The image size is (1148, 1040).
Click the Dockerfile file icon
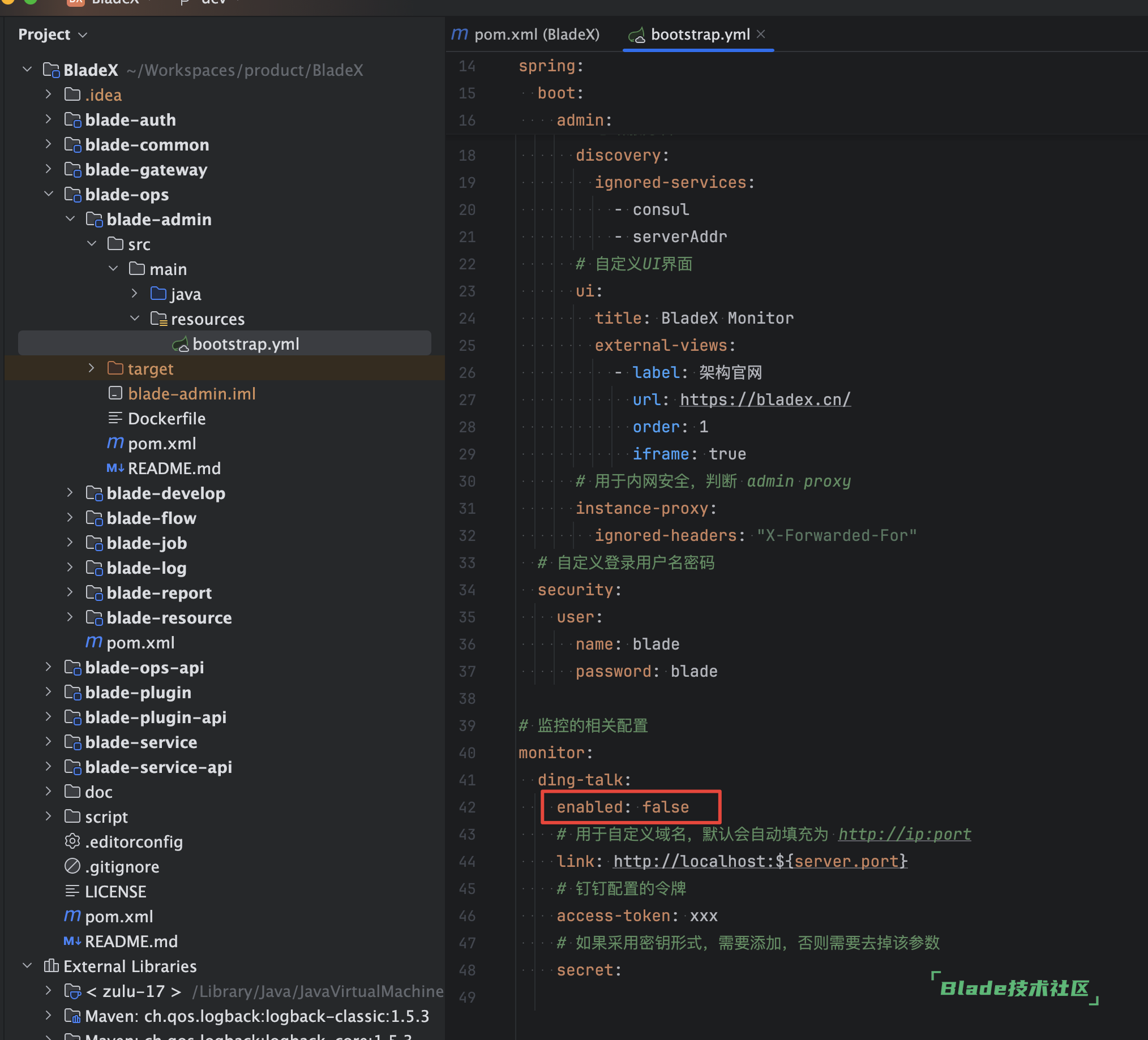(115, 418)
